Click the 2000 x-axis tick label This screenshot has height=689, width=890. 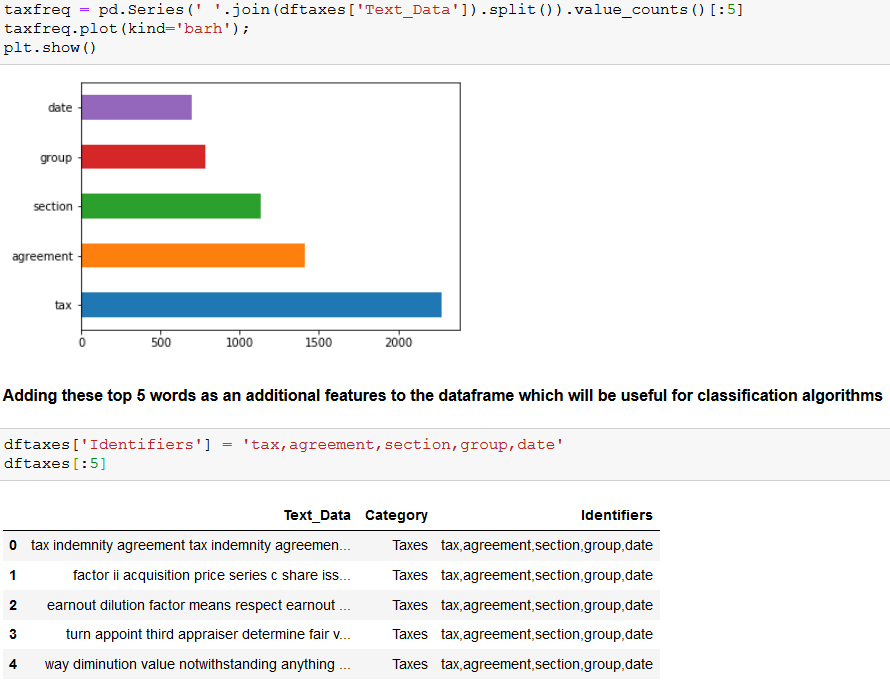pyautogui.click(x=398, y=342)
